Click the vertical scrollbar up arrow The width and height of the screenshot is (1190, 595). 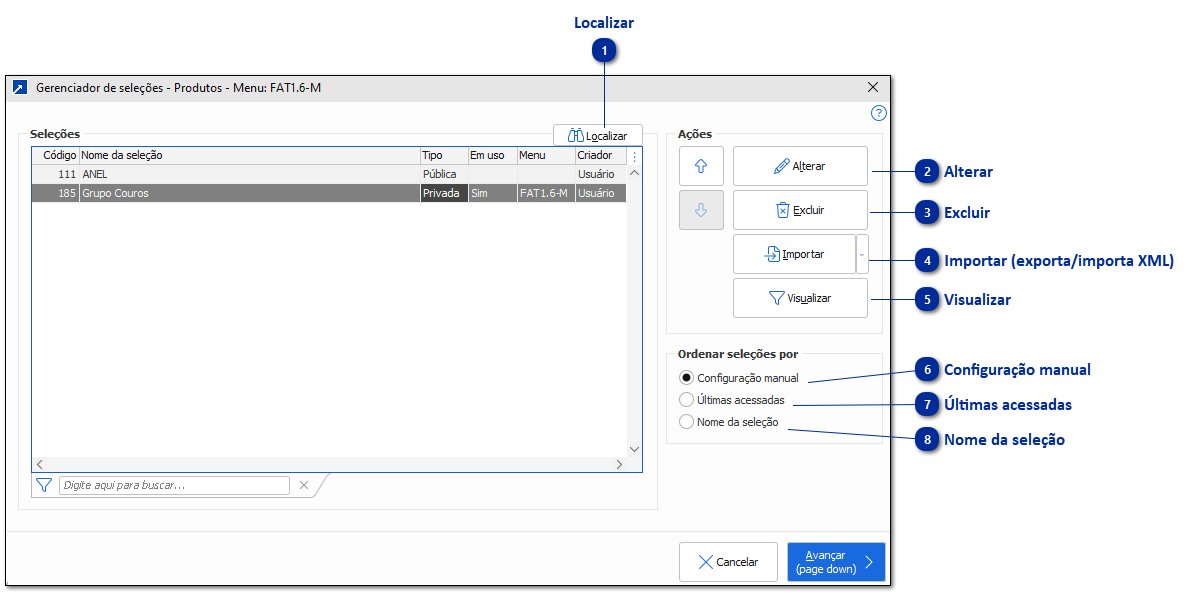634,173
